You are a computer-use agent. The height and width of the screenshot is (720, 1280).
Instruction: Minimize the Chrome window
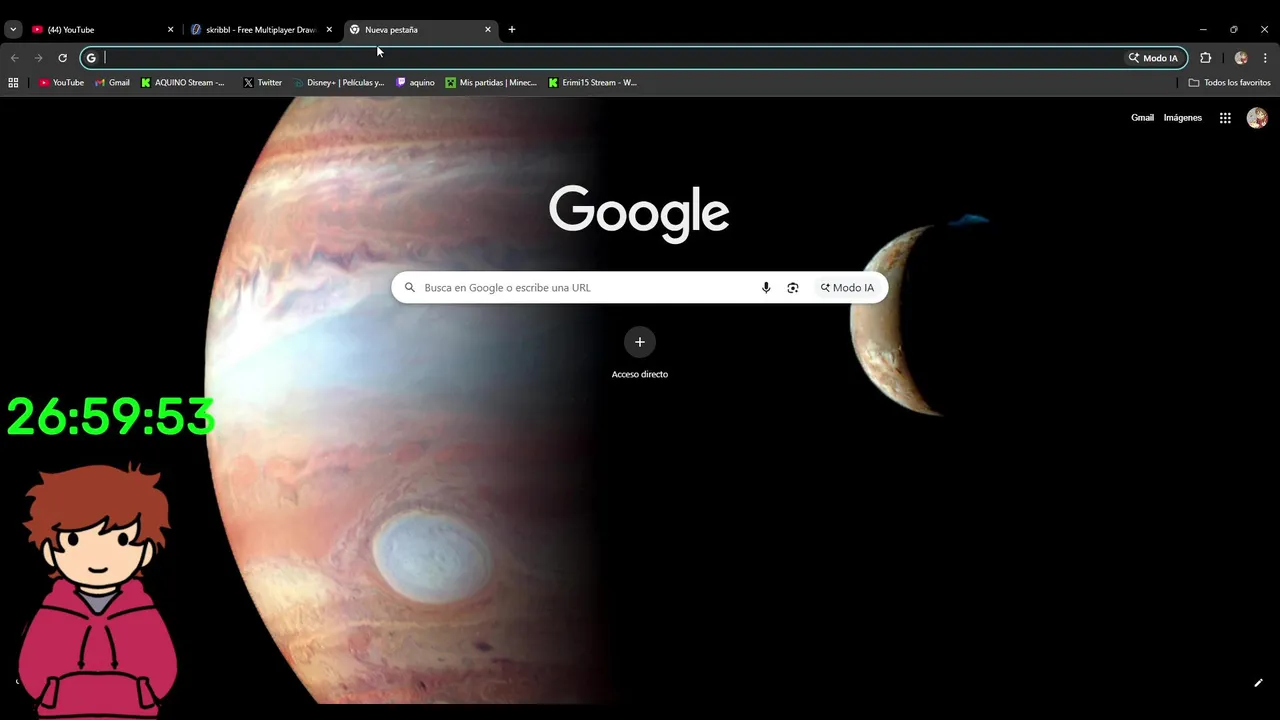coord(1203,30)
